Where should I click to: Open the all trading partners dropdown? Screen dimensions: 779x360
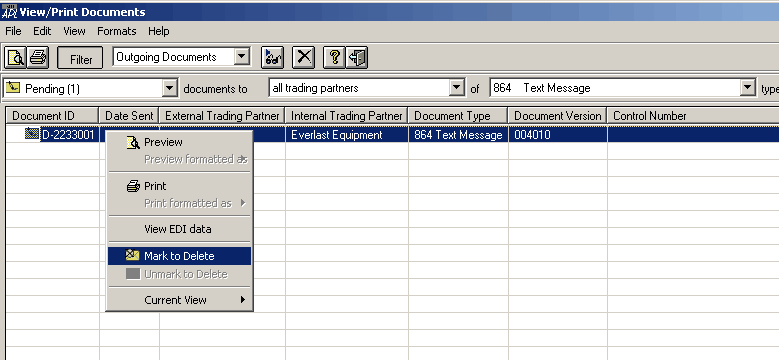point(457,88)
